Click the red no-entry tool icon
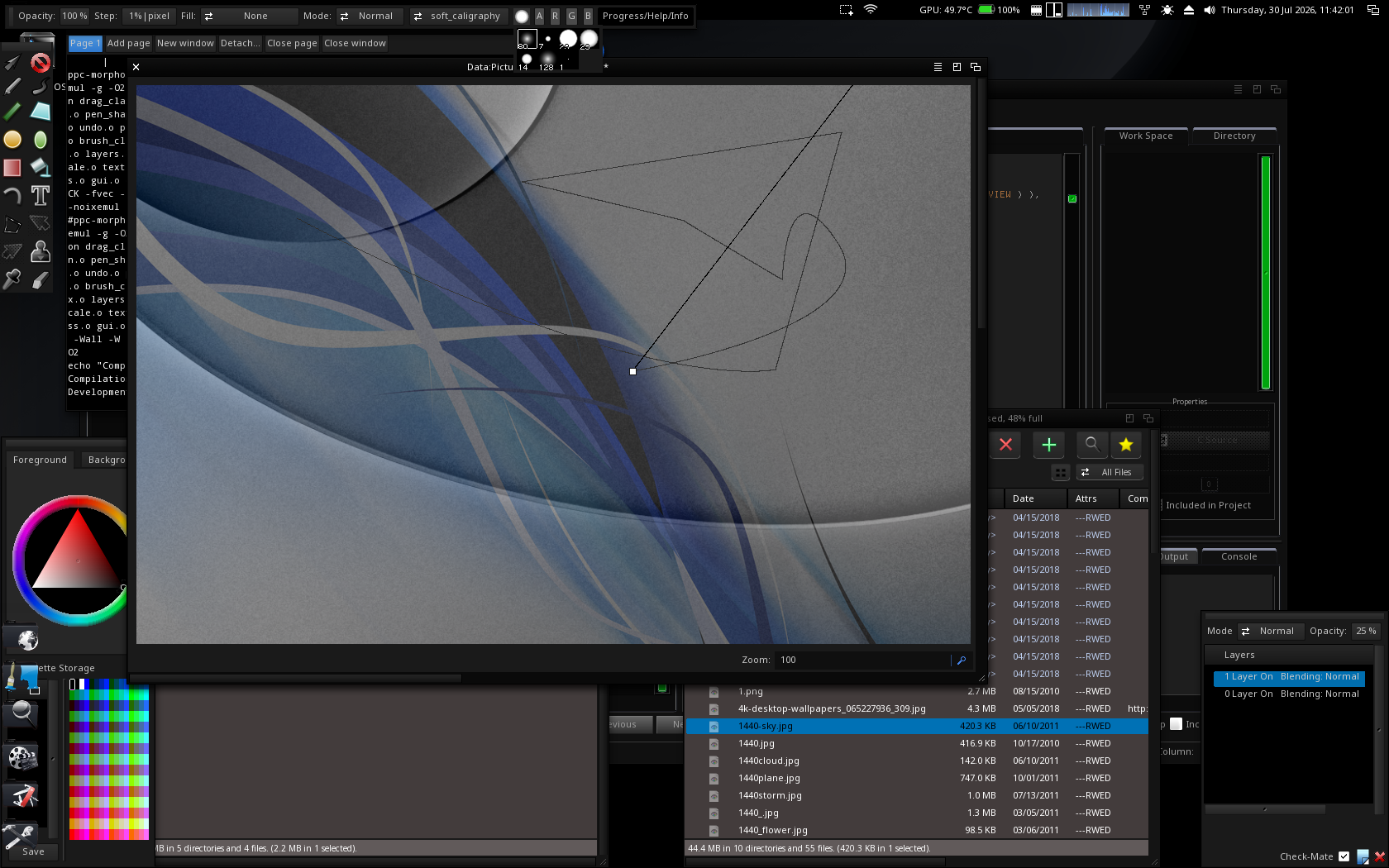The image size is (1389, 868). tap(41, 62)
